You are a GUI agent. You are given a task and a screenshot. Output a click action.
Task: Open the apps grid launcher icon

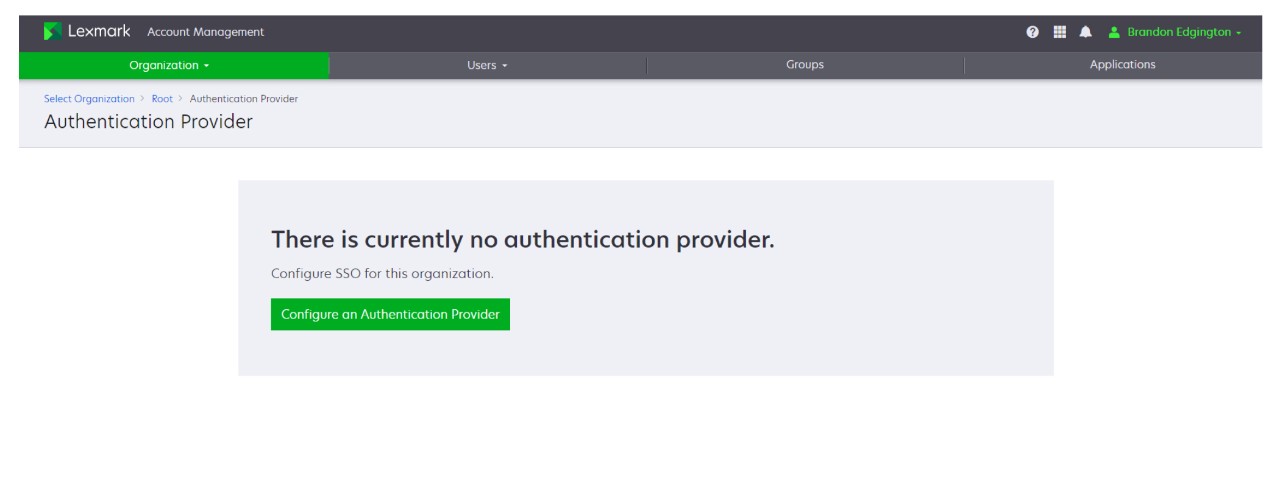[1059, 32]
